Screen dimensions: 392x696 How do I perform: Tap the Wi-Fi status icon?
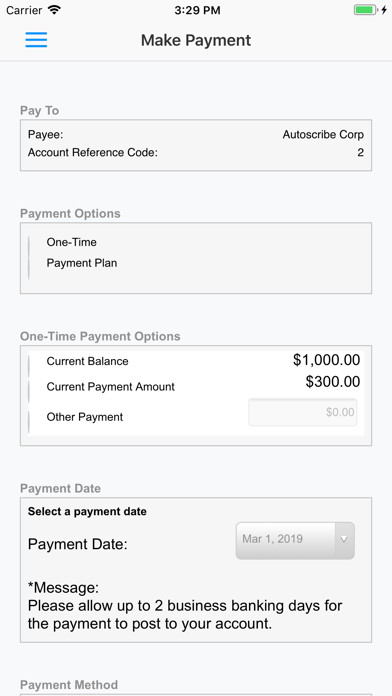[55, 10]
